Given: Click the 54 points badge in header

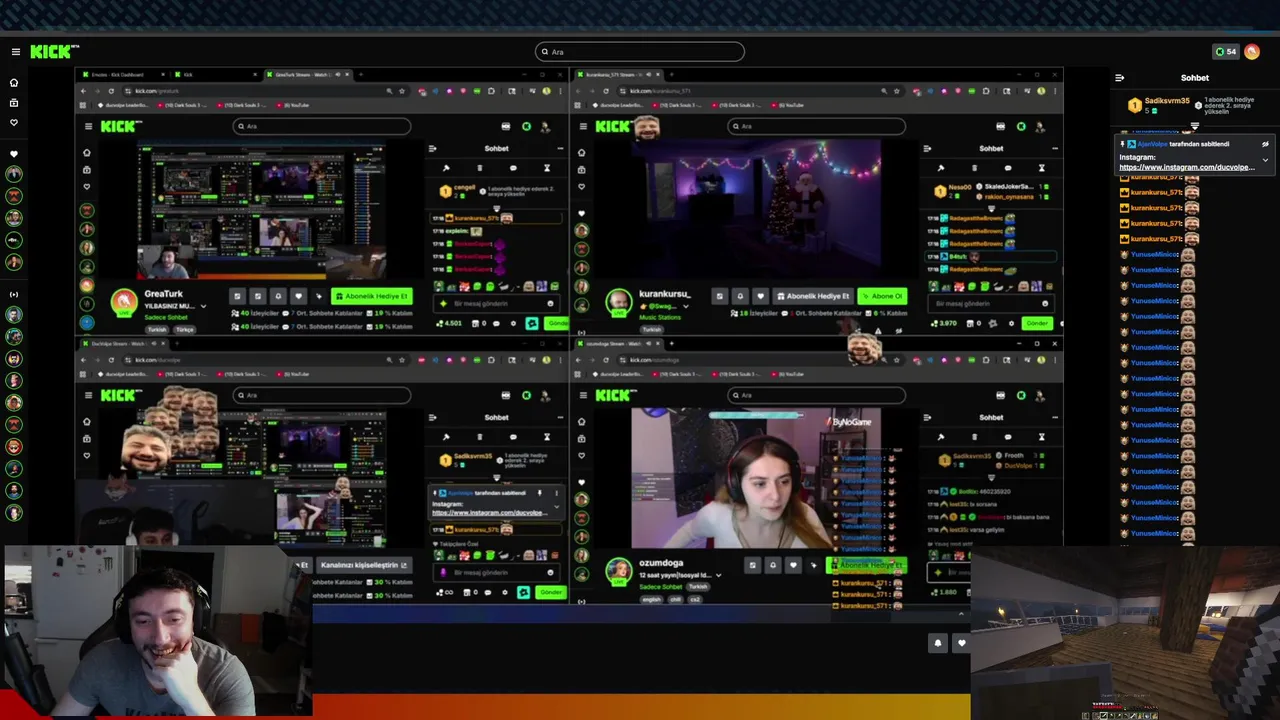Looking at the screenshot, I should [1225, 51].
